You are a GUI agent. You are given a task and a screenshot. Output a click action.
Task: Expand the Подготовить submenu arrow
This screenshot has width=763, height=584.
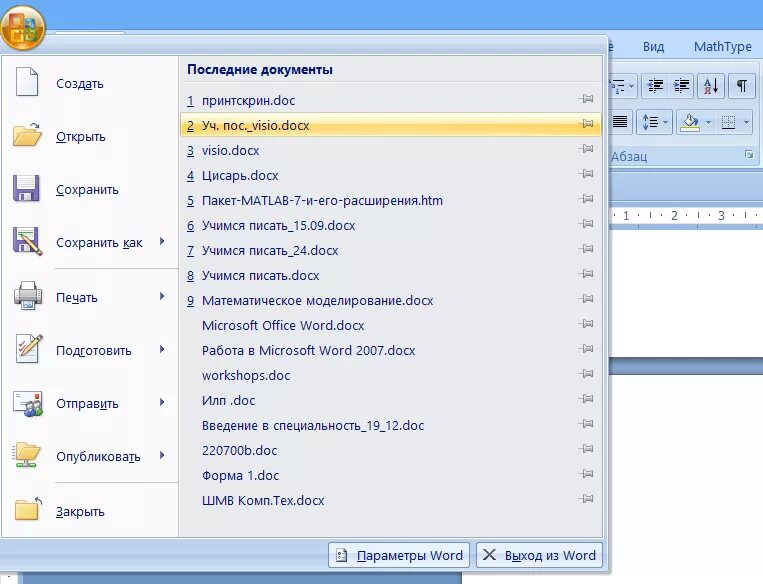[x=162, y=349]
